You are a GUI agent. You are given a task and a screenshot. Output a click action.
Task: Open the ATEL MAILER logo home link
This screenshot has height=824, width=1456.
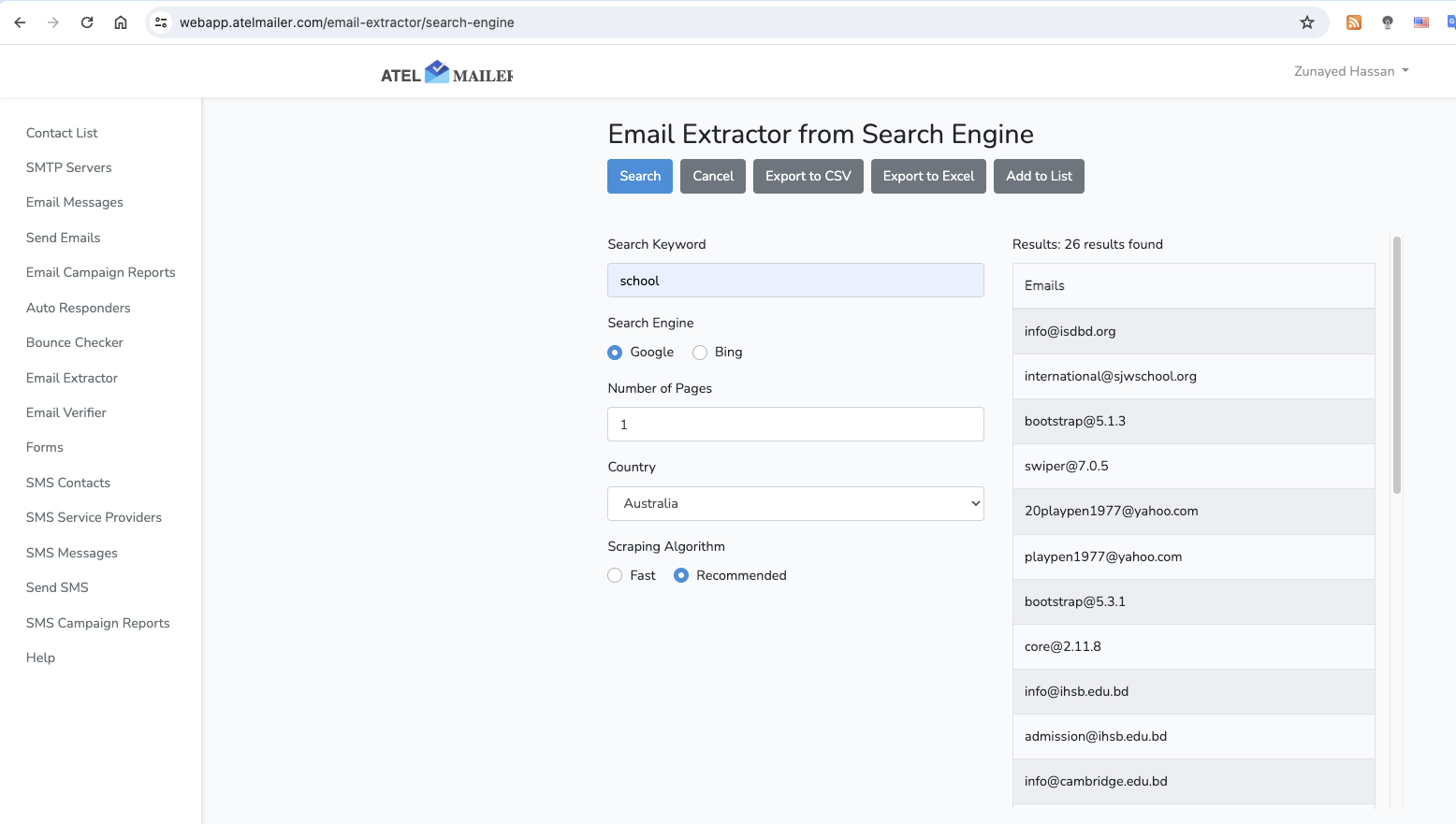(446, 73)
